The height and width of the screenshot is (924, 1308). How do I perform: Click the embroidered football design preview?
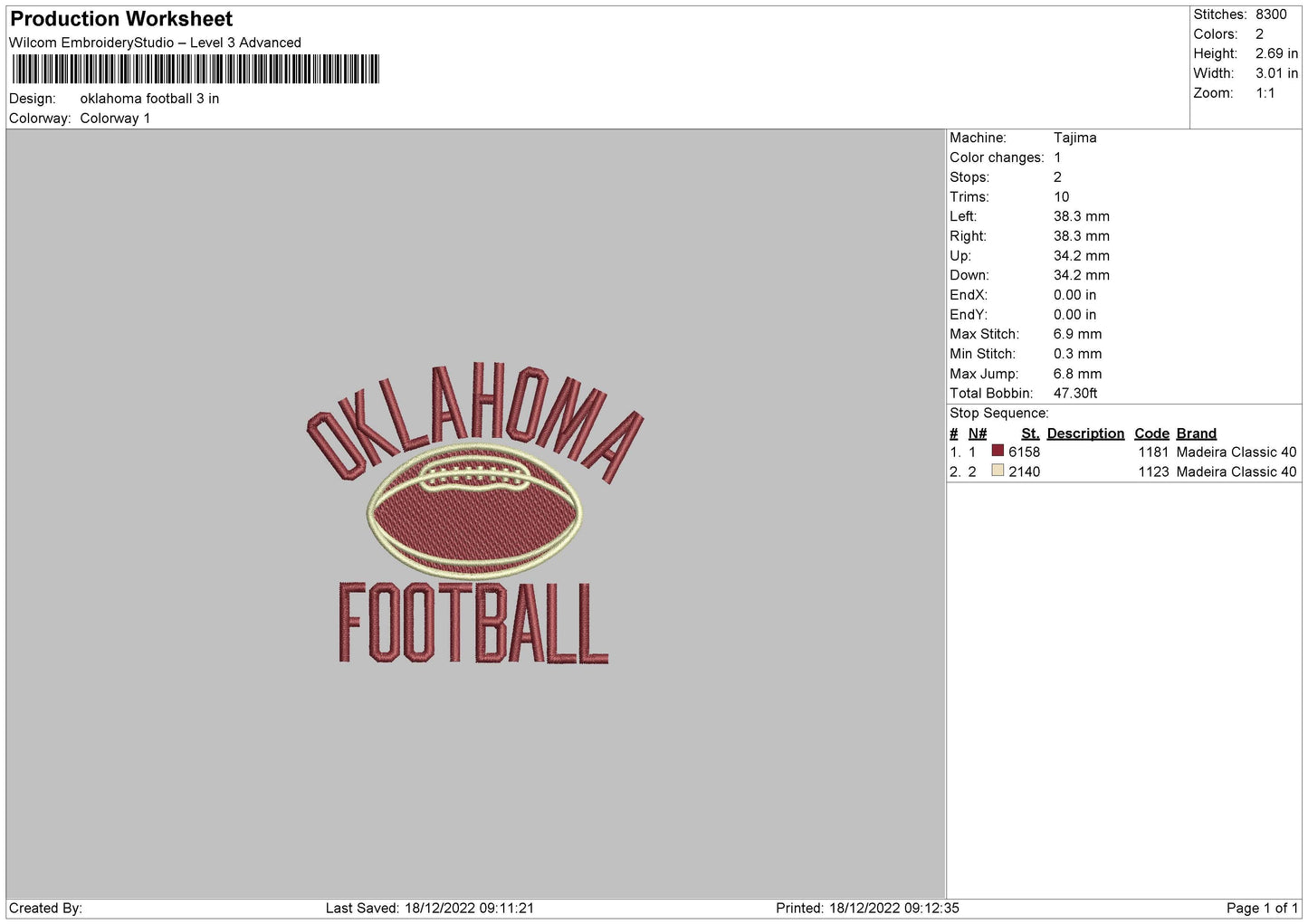pyautogui.click(x=474, y=513)
